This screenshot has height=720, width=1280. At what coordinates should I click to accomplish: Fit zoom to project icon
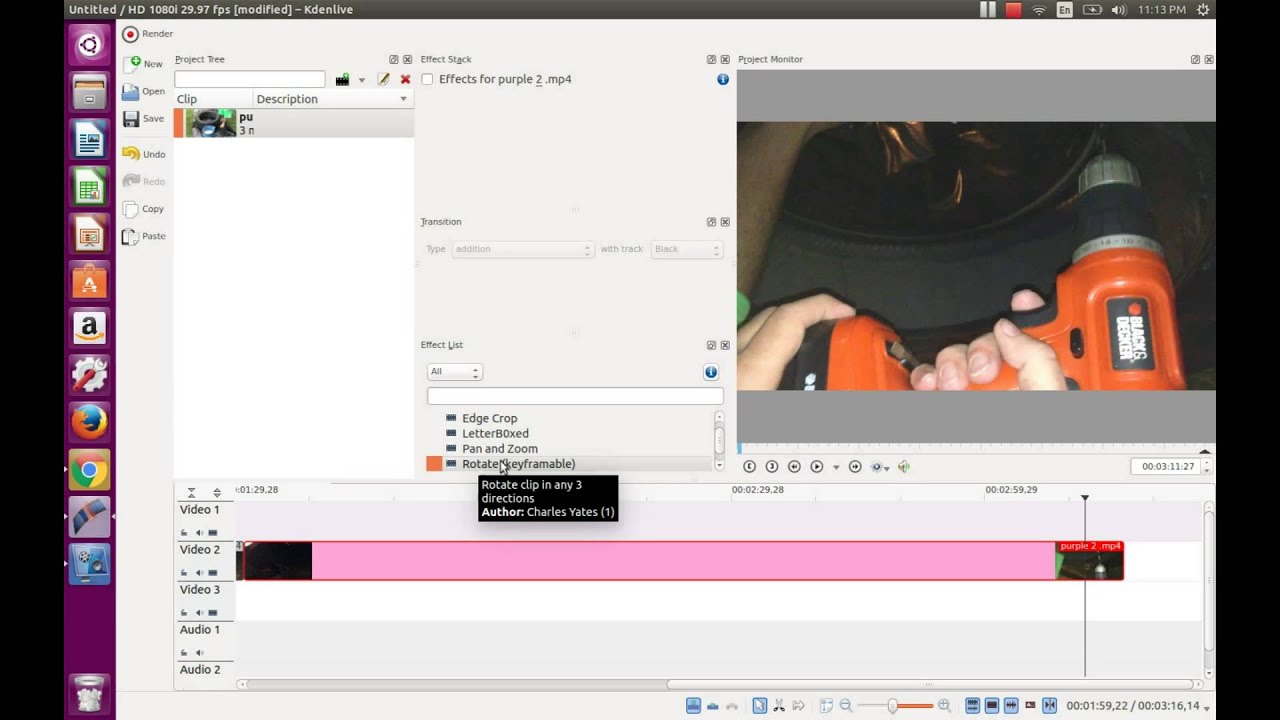click(x=826, y=706)
